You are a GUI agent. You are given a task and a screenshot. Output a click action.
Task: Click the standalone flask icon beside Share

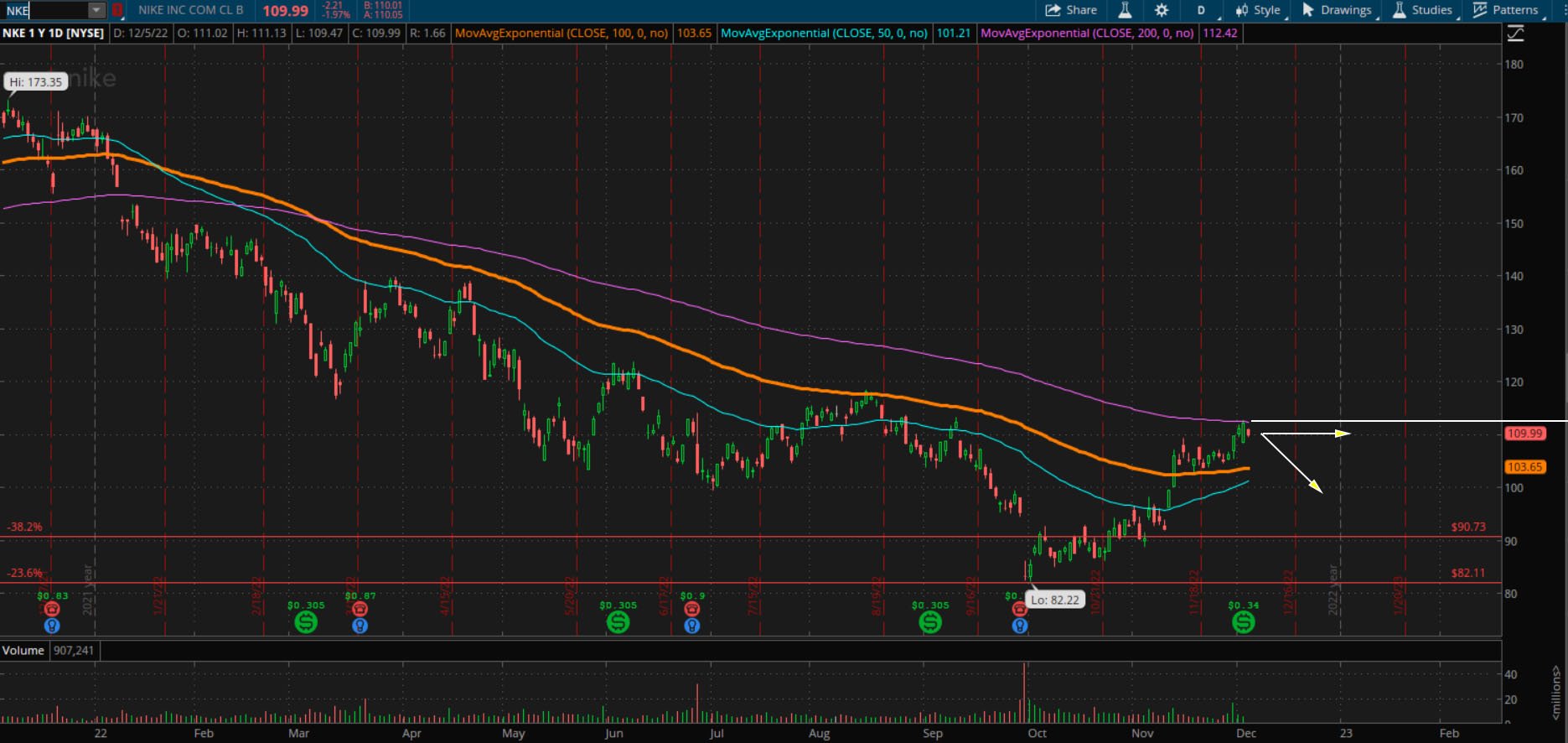click(x=1125, y=10)
